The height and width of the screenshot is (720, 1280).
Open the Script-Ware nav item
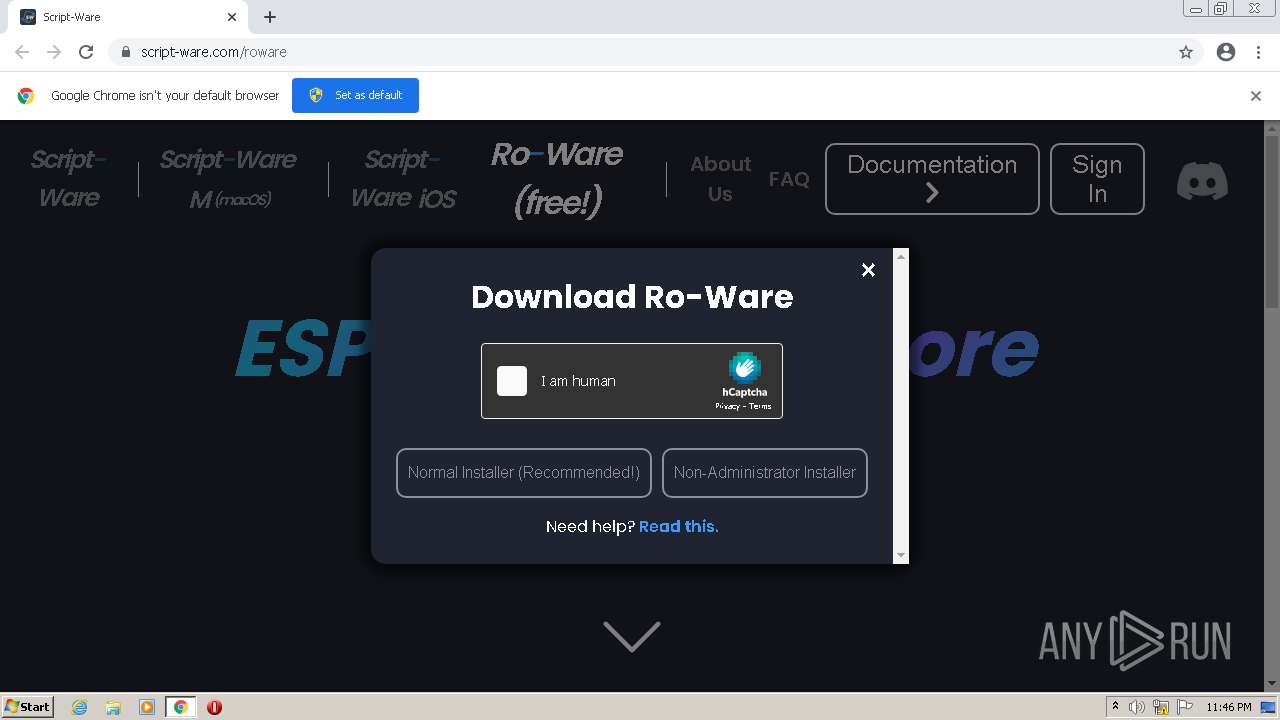69,179
